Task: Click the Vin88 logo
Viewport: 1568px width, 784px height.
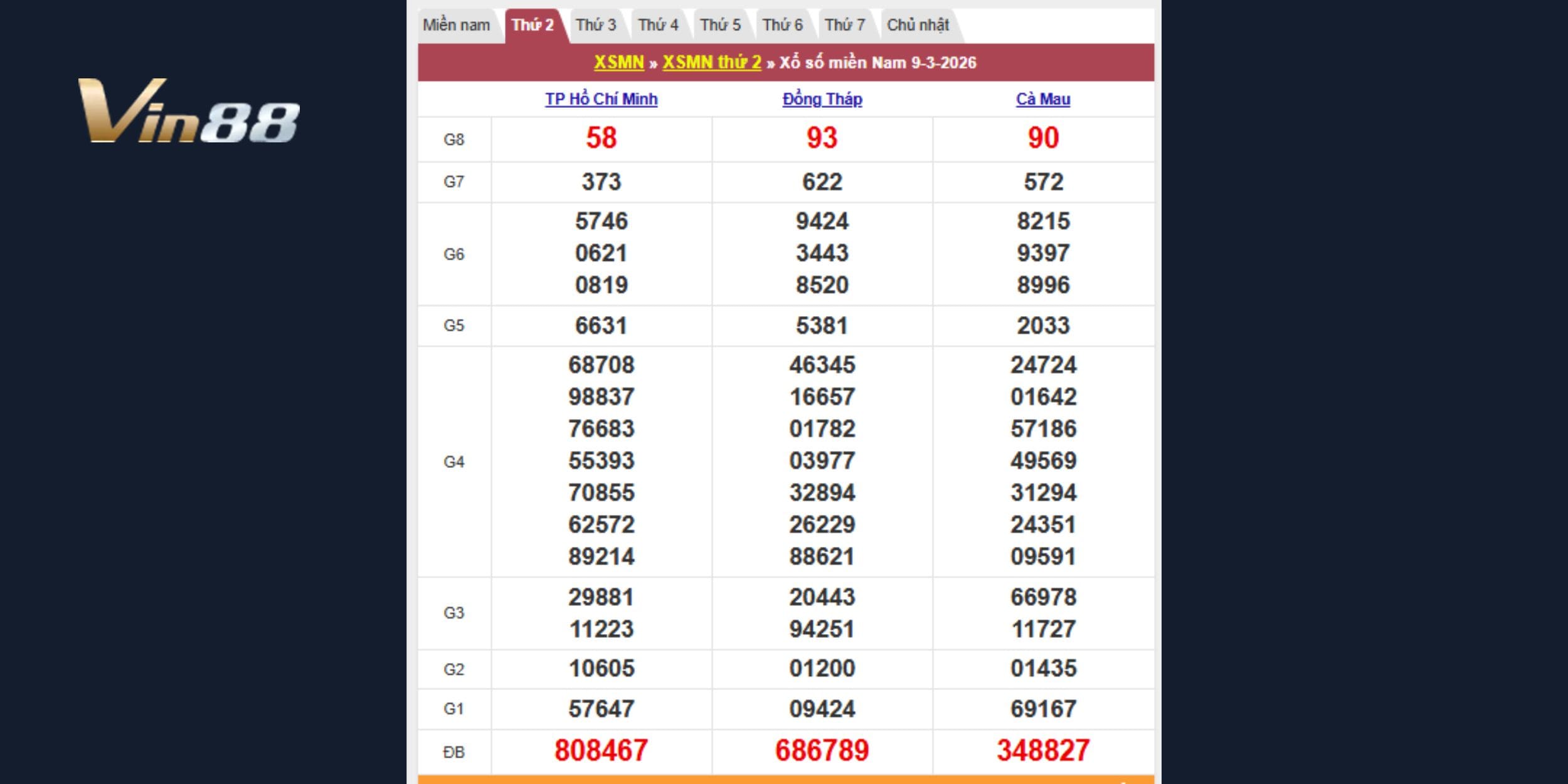Action: (x=188, y=111)
